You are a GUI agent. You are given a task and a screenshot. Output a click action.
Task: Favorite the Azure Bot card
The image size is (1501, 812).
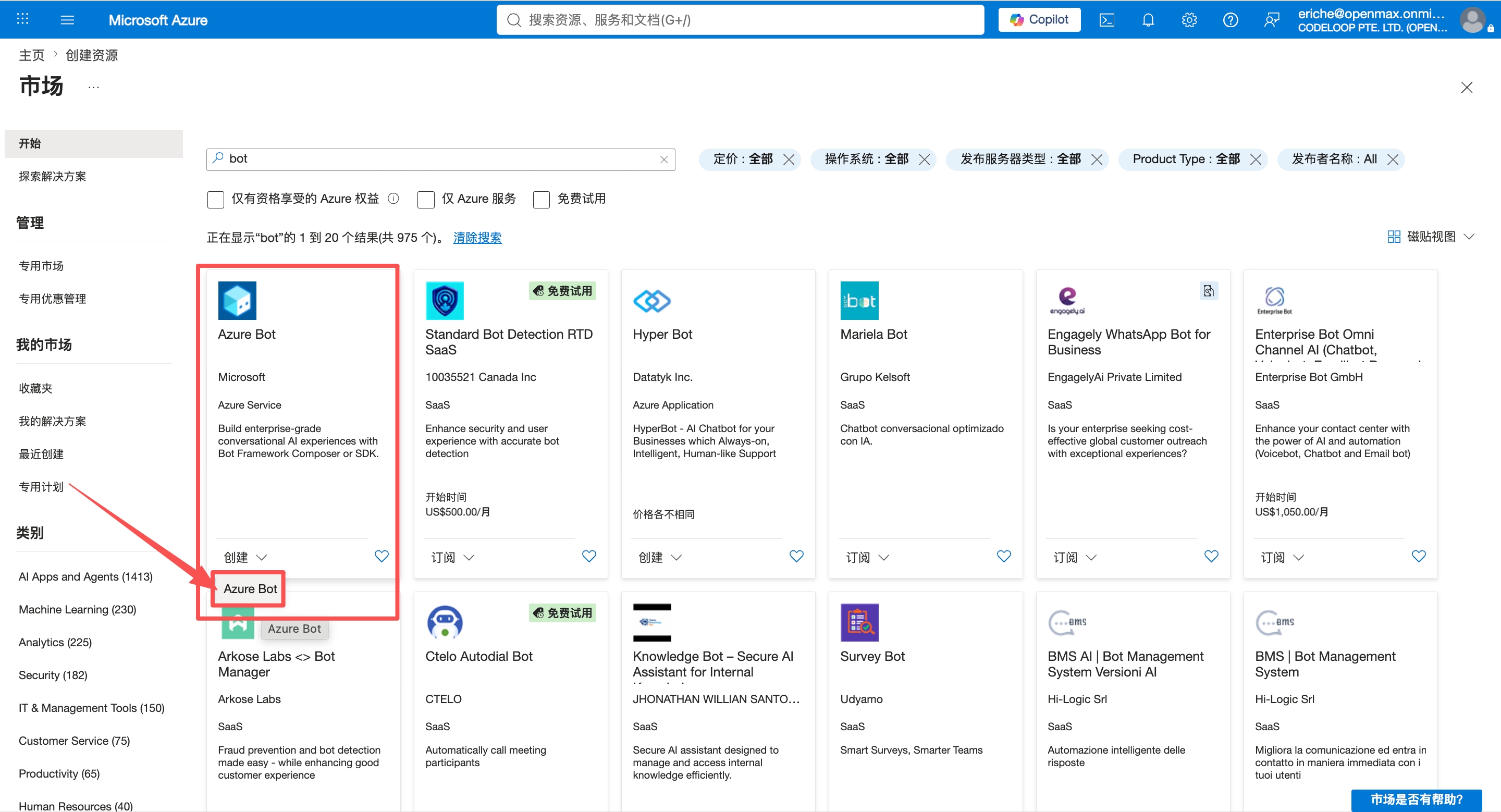click(x=382, y=556)
